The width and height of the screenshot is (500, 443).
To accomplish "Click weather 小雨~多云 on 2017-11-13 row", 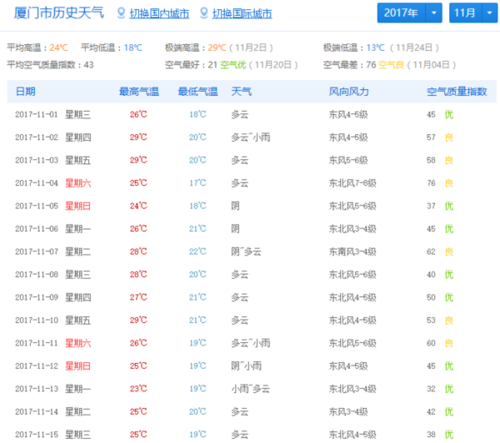I will pyautogui.click(x=251, y=389).
